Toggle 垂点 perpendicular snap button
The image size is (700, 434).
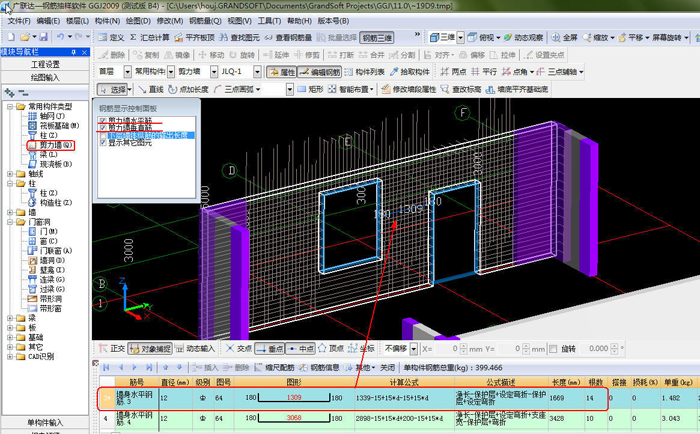click(x=270, y=349)
